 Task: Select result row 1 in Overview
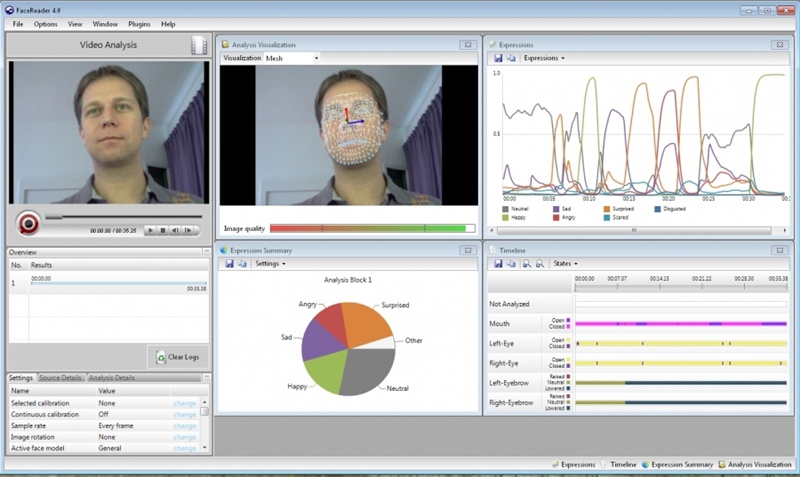(x=109, y=283)
